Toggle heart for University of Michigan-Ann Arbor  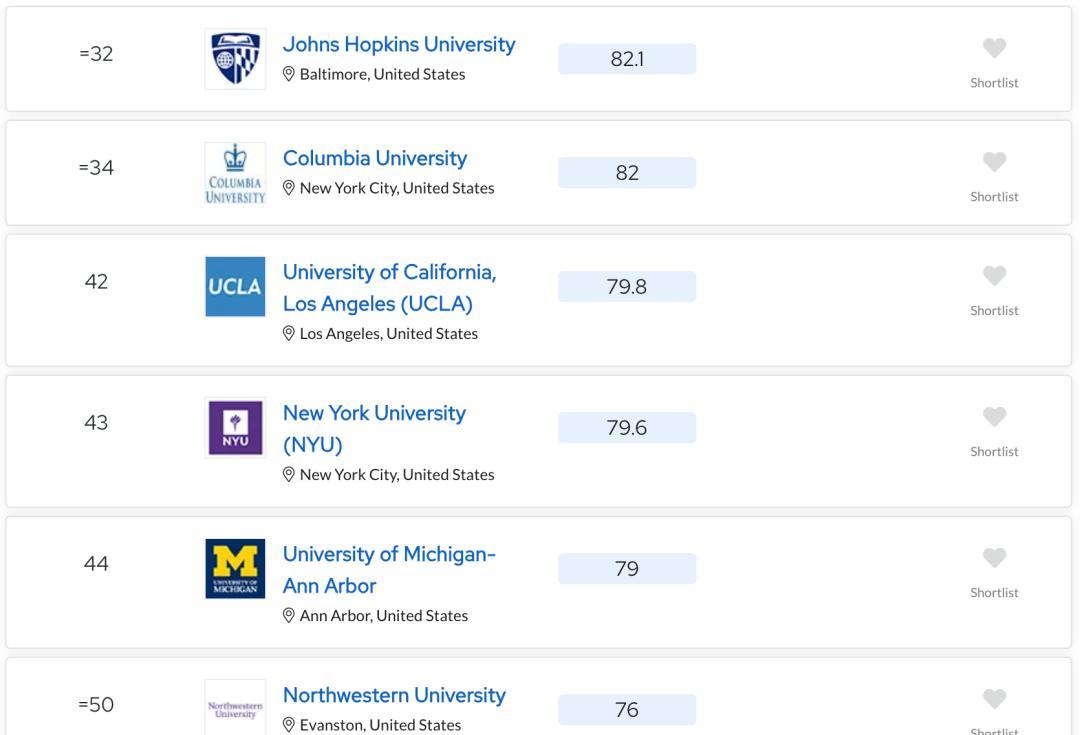click(994, 558)
